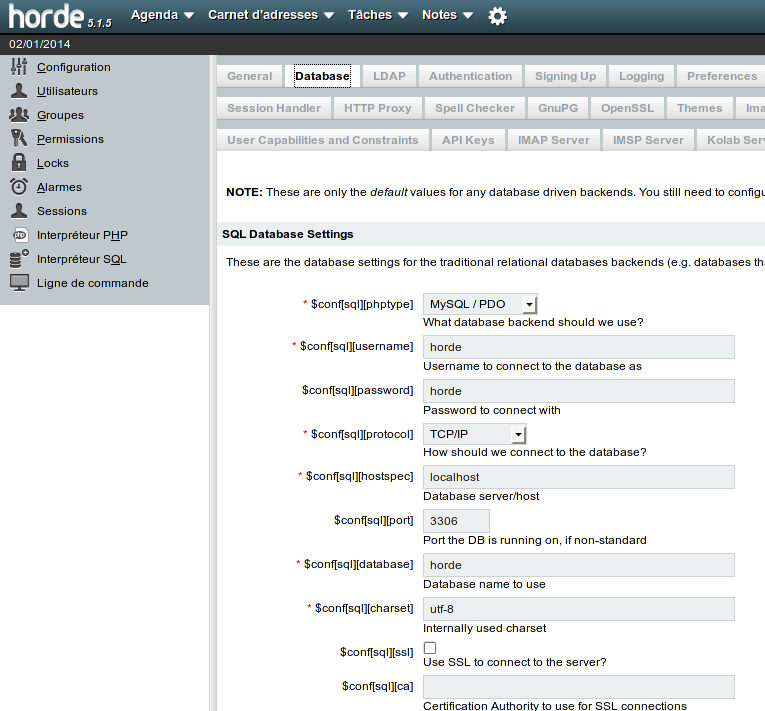Enable the Use SSL checkbox
The width and height of the screenshot is (765, 711).
(430, 648)
